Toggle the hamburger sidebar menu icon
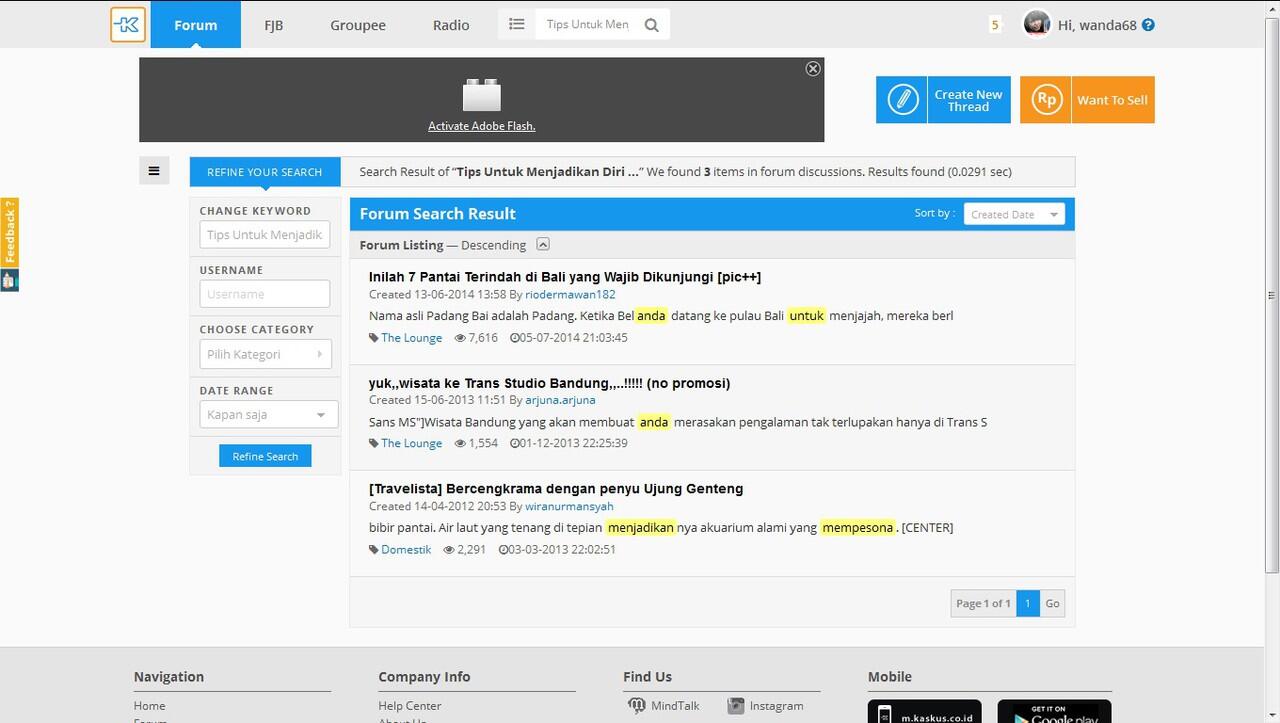Viewport: 1280px width, 723px height. coord(154,171)
